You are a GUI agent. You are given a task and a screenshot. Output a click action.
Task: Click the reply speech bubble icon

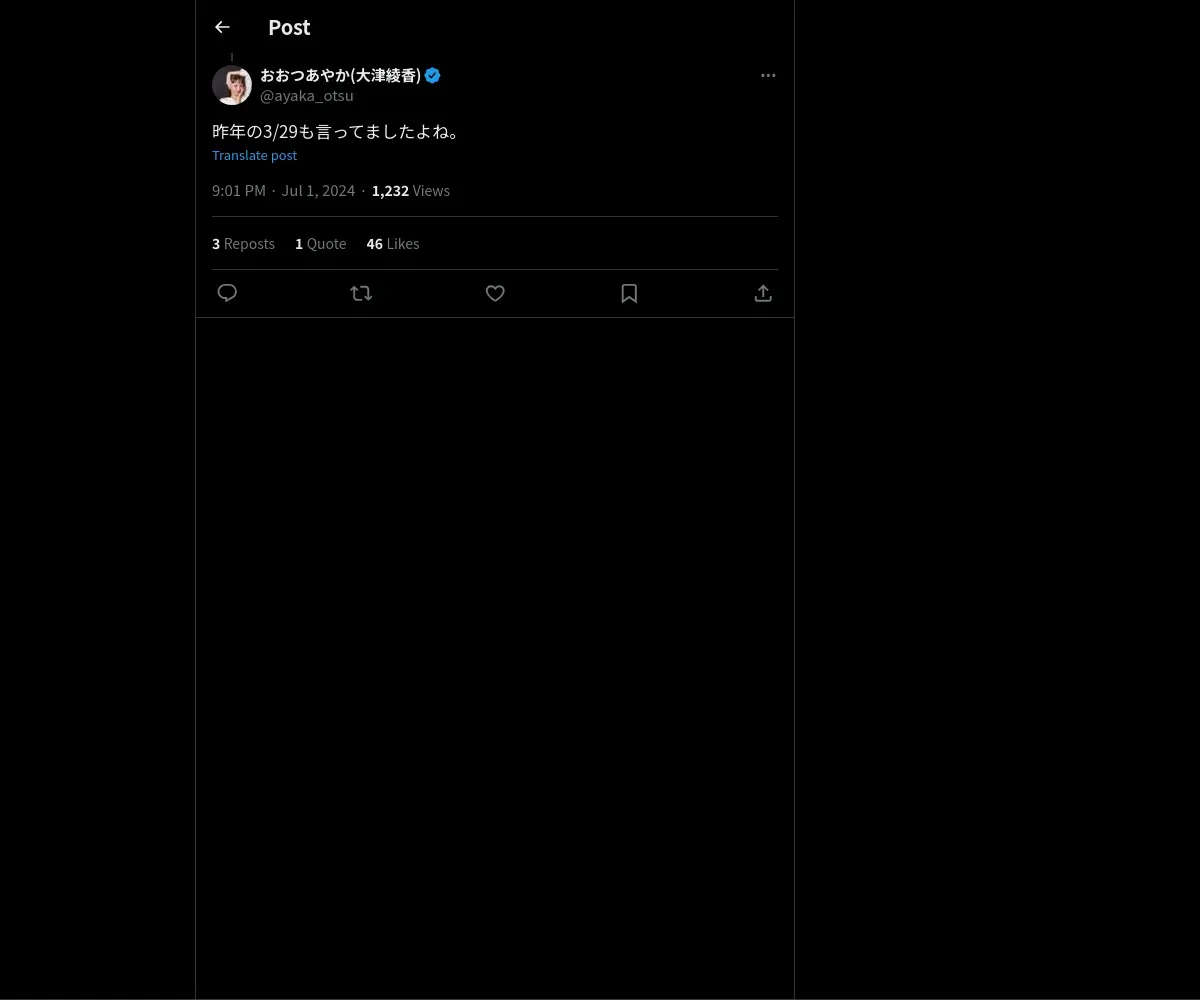[x=227, y=293]
